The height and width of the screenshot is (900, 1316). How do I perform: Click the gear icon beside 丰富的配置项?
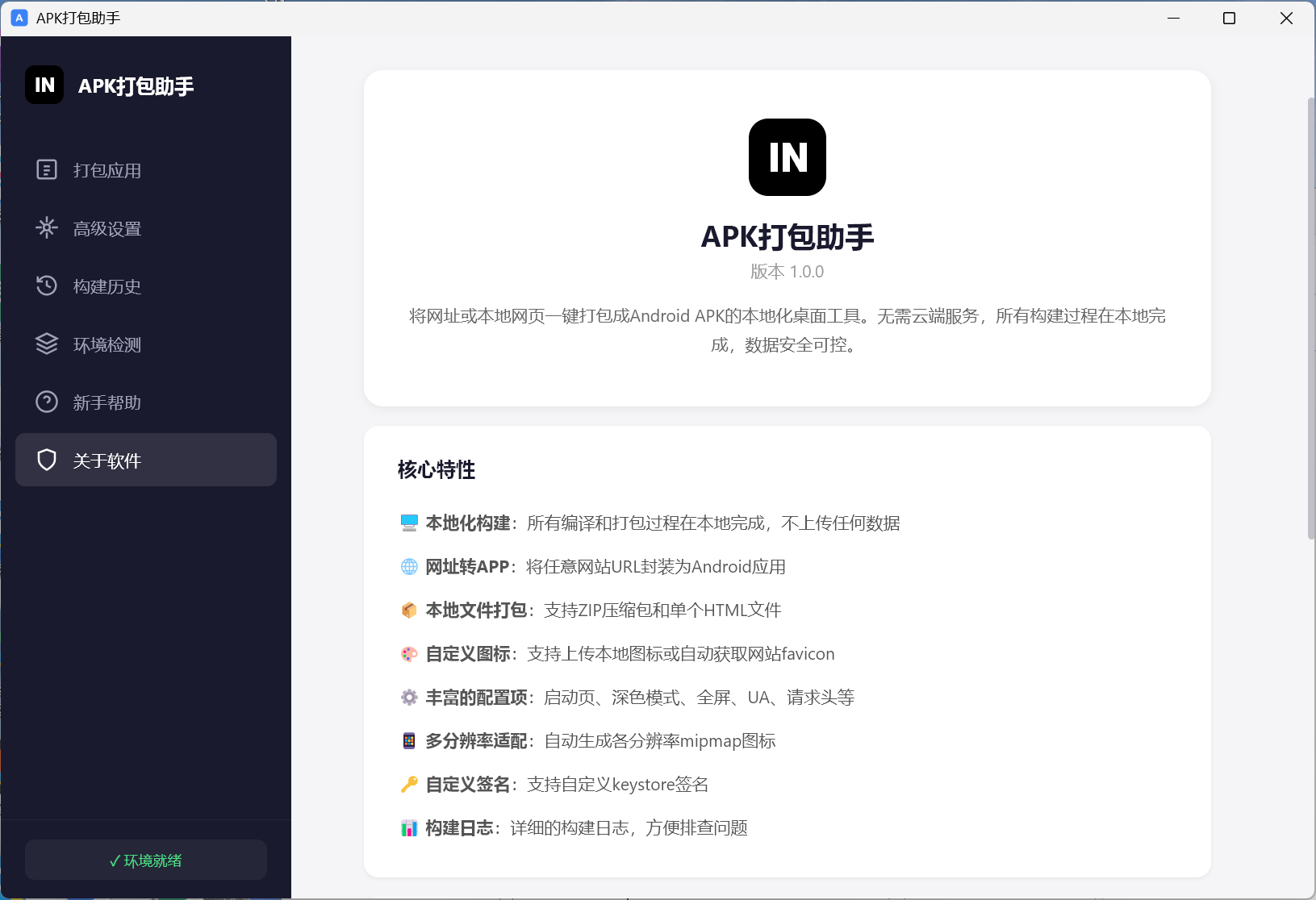(409, 697)
